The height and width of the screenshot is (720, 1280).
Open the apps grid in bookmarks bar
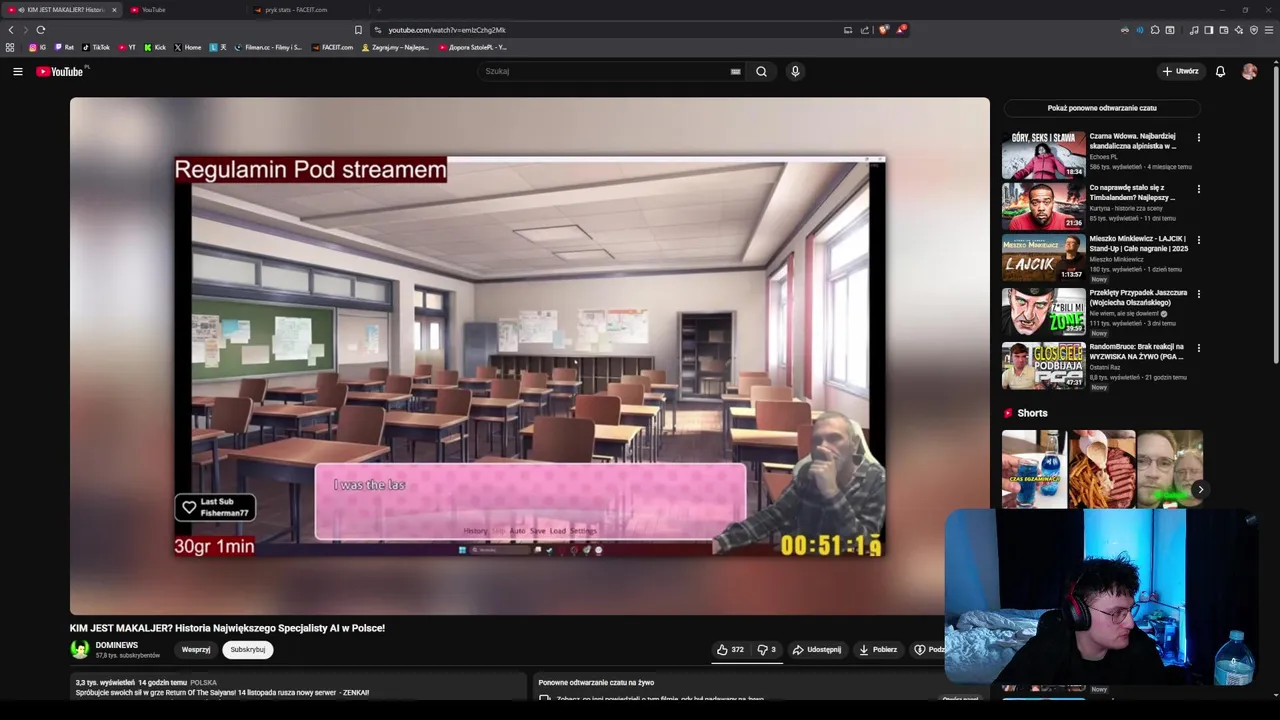10,47
